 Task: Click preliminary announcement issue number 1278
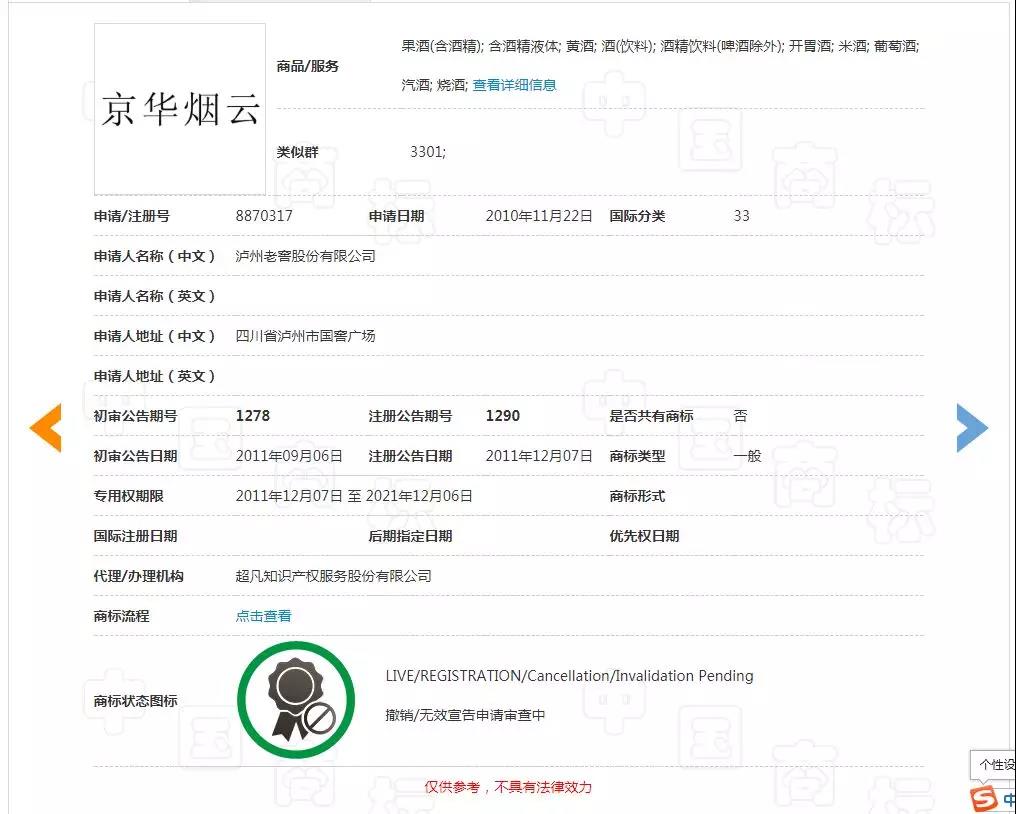253,416
